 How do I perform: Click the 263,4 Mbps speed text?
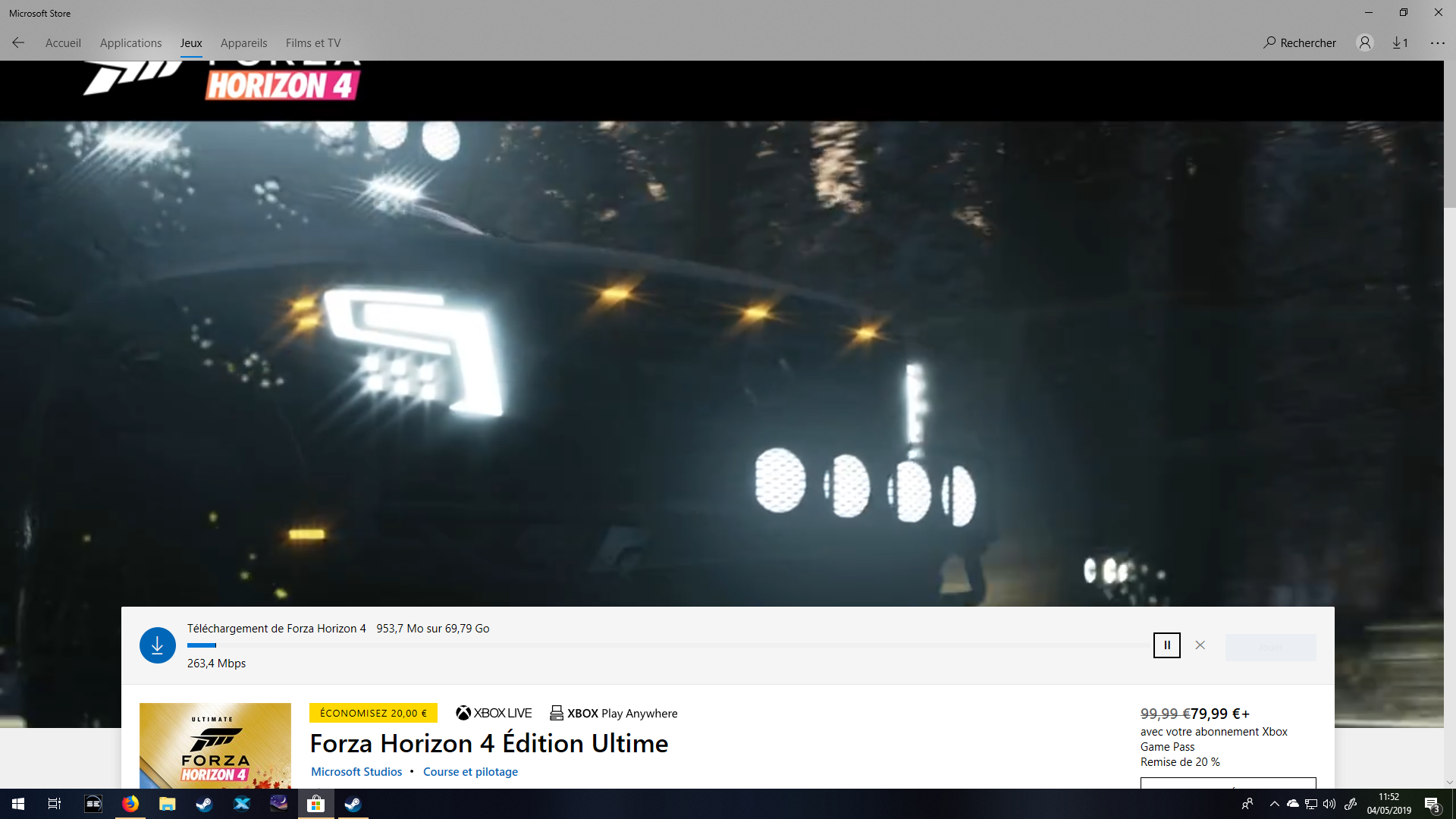[216, 664]
